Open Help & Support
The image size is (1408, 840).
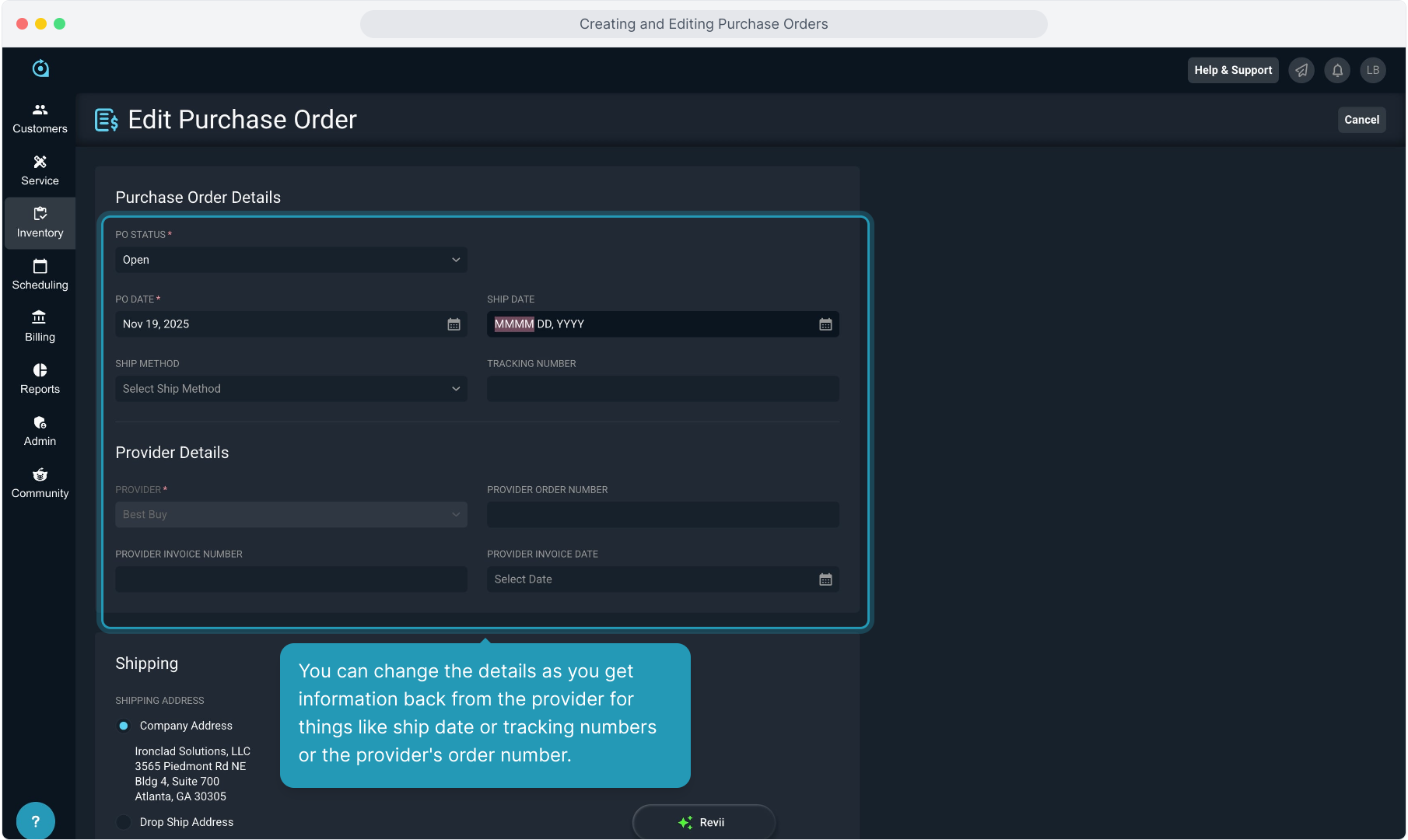coord(1233,70)
